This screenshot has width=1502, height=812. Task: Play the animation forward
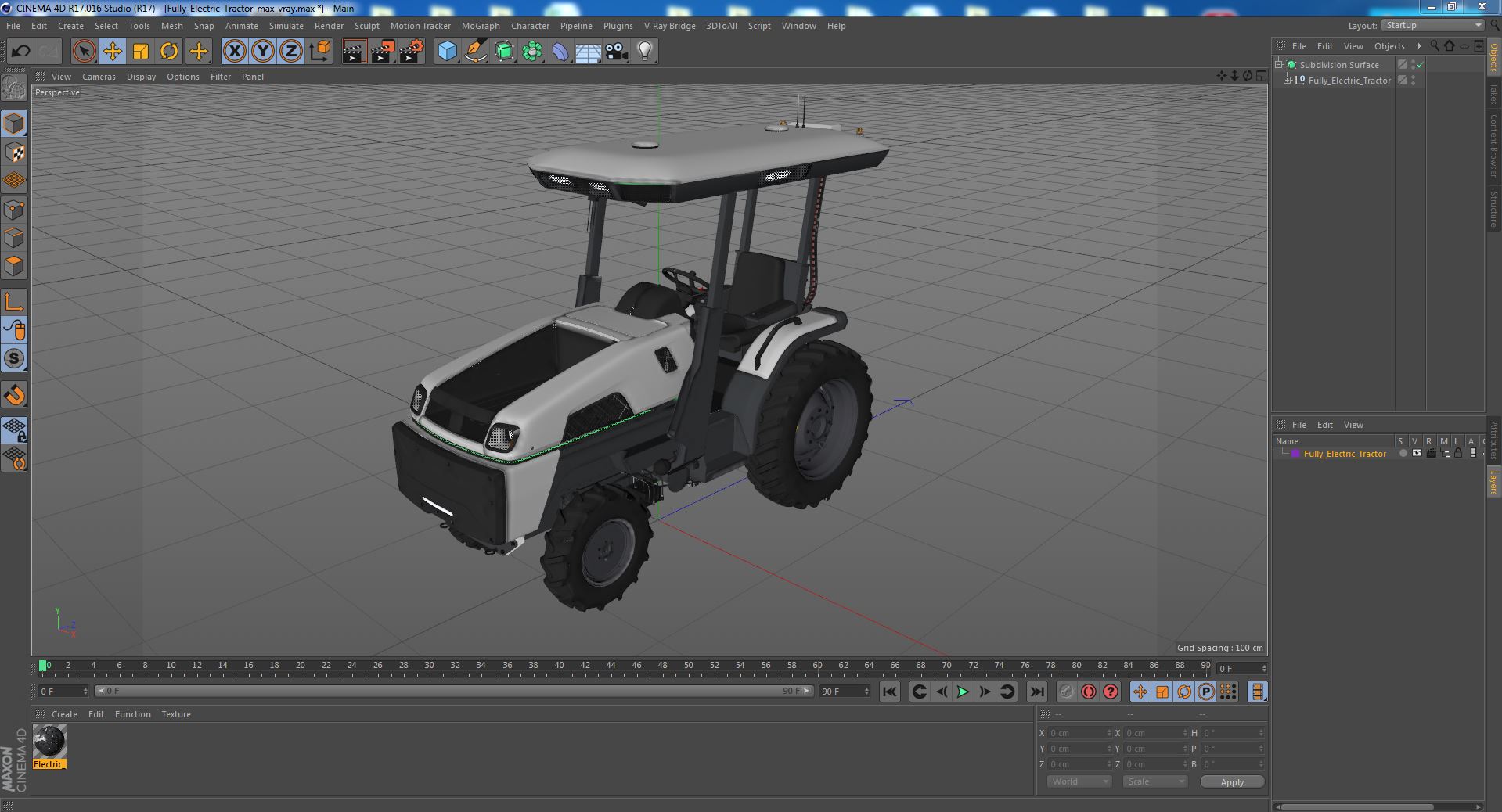963,692
